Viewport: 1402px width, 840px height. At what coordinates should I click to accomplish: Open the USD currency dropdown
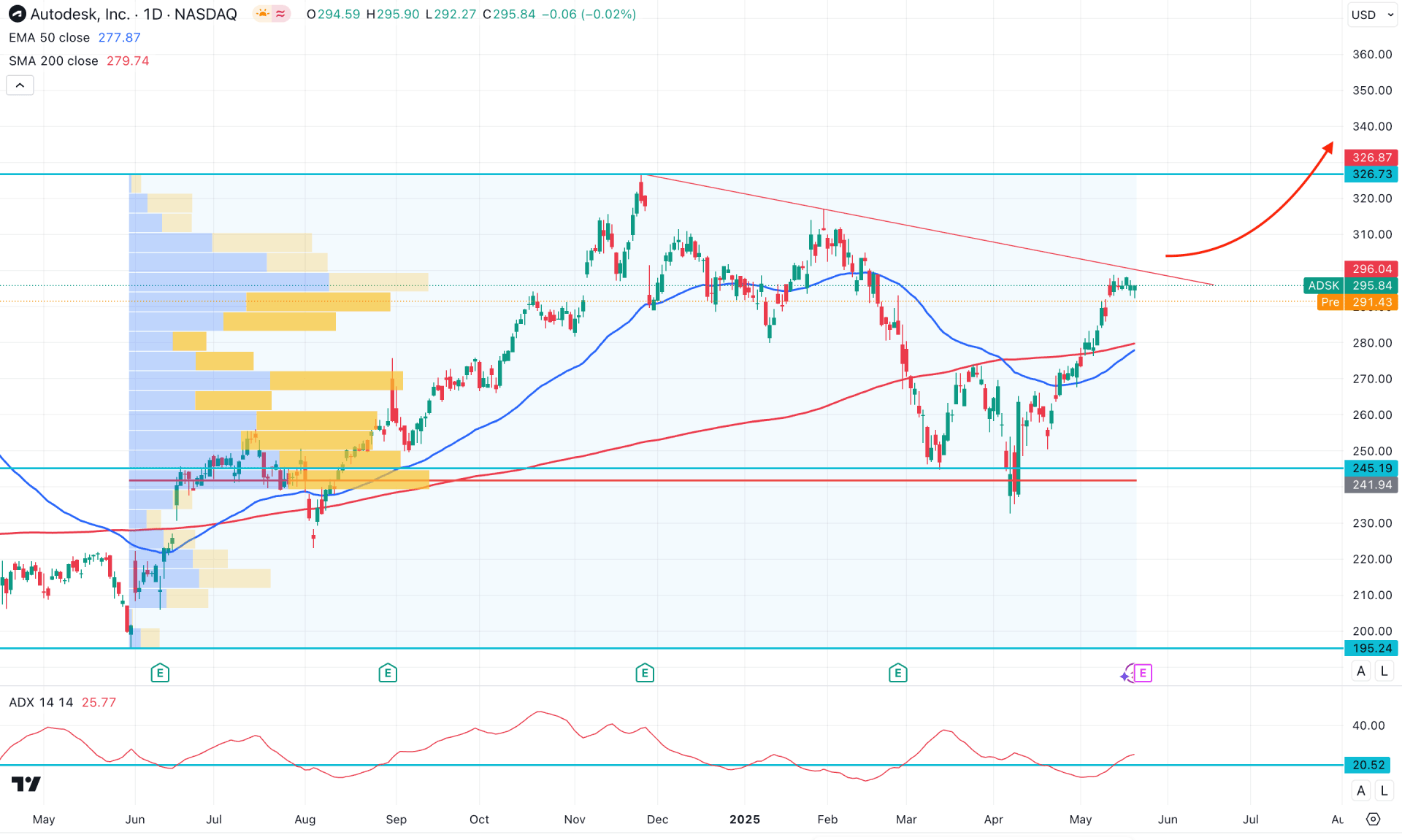[x=1372, y=15]
